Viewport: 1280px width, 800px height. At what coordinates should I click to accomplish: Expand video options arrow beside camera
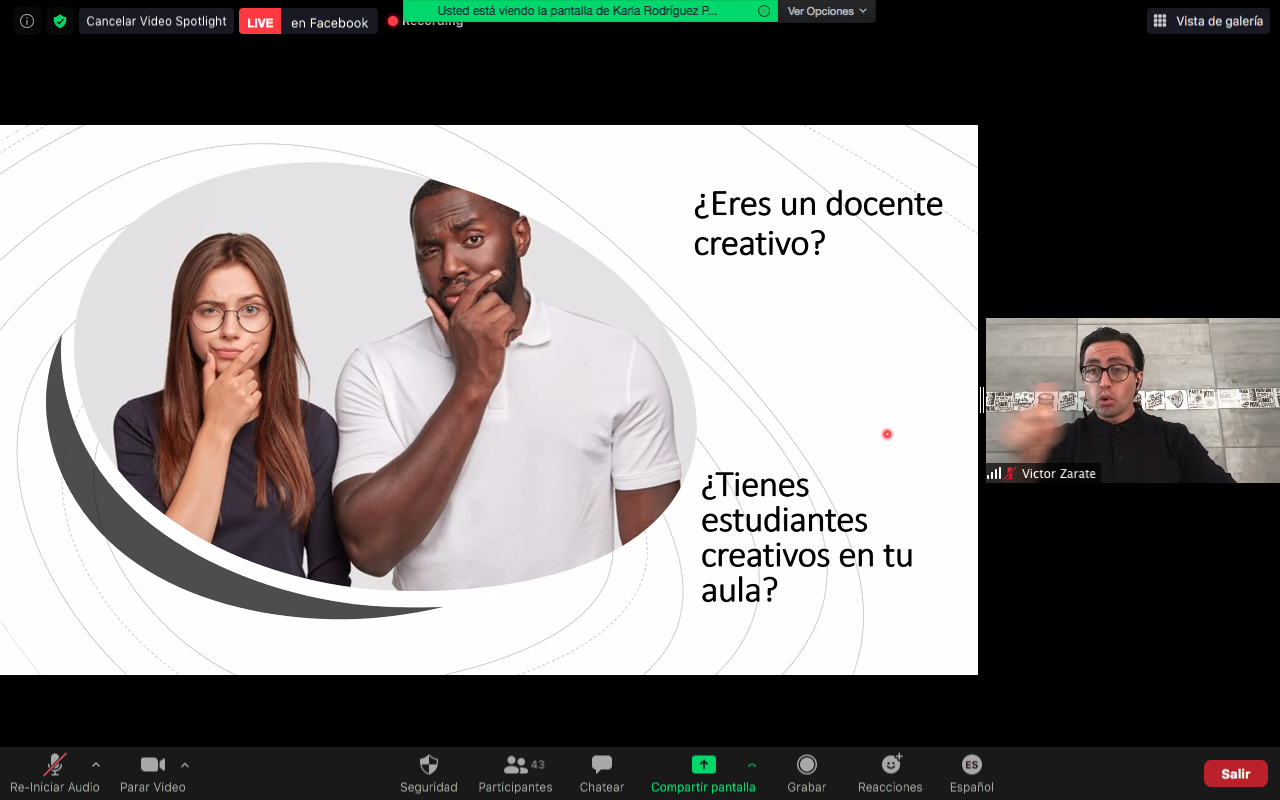click(x=185, y=765)
